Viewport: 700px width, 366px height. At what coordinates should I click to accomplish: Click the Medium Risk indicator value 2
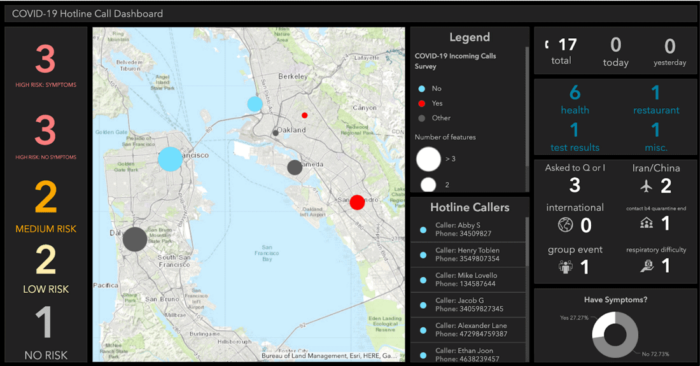click(x=46, y=197)
